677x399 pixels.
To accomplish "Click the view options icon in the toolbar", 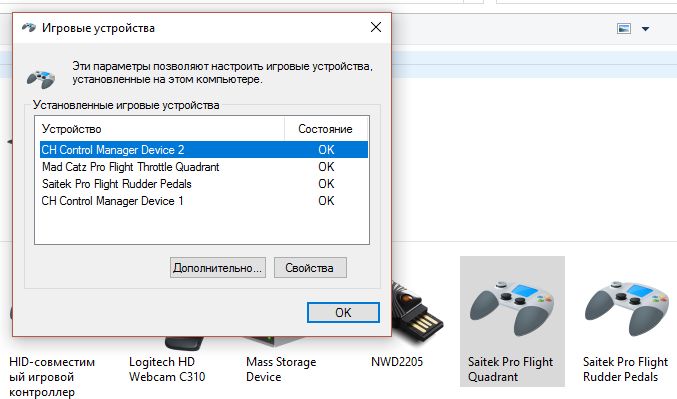I will [624, 28].
